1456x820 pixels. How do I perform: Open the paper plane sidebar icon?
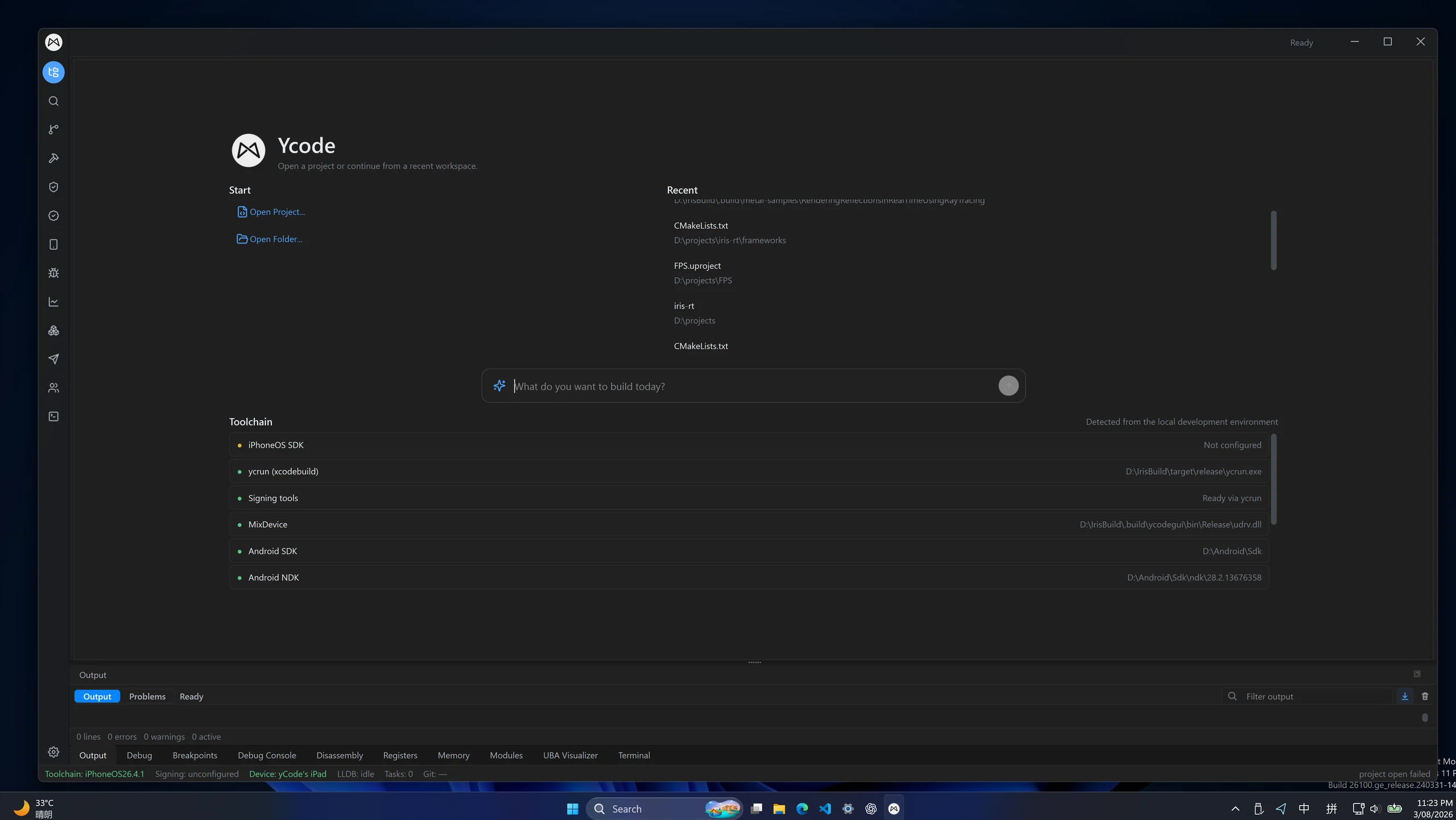click(53, 359)
